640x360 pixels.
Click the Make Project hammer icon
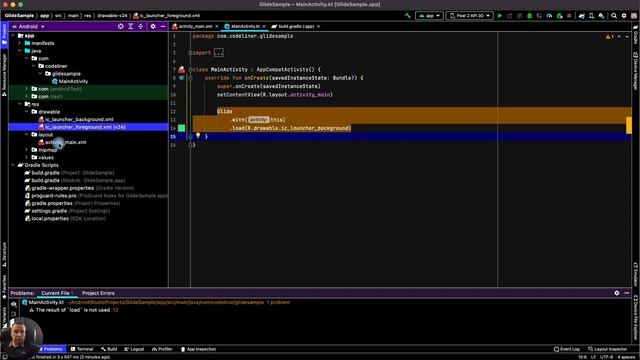[x=407, y=16]
